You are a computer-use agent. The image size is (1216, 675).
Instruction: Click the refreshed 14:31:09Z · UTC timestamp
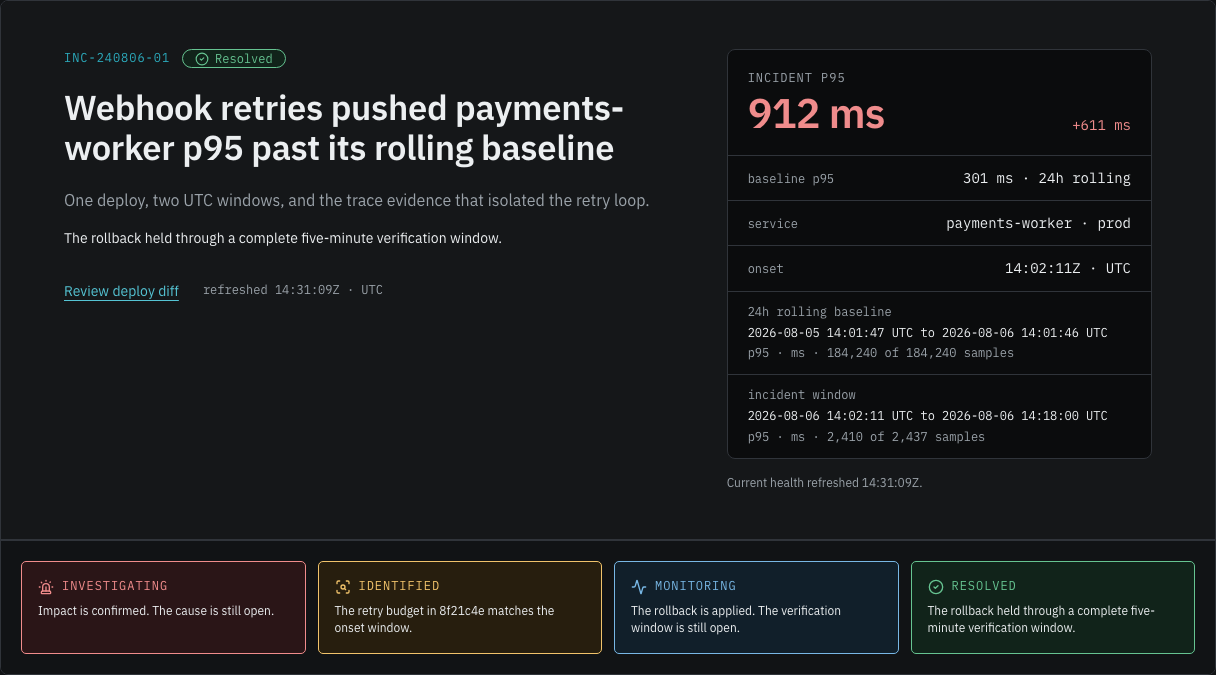293,290
